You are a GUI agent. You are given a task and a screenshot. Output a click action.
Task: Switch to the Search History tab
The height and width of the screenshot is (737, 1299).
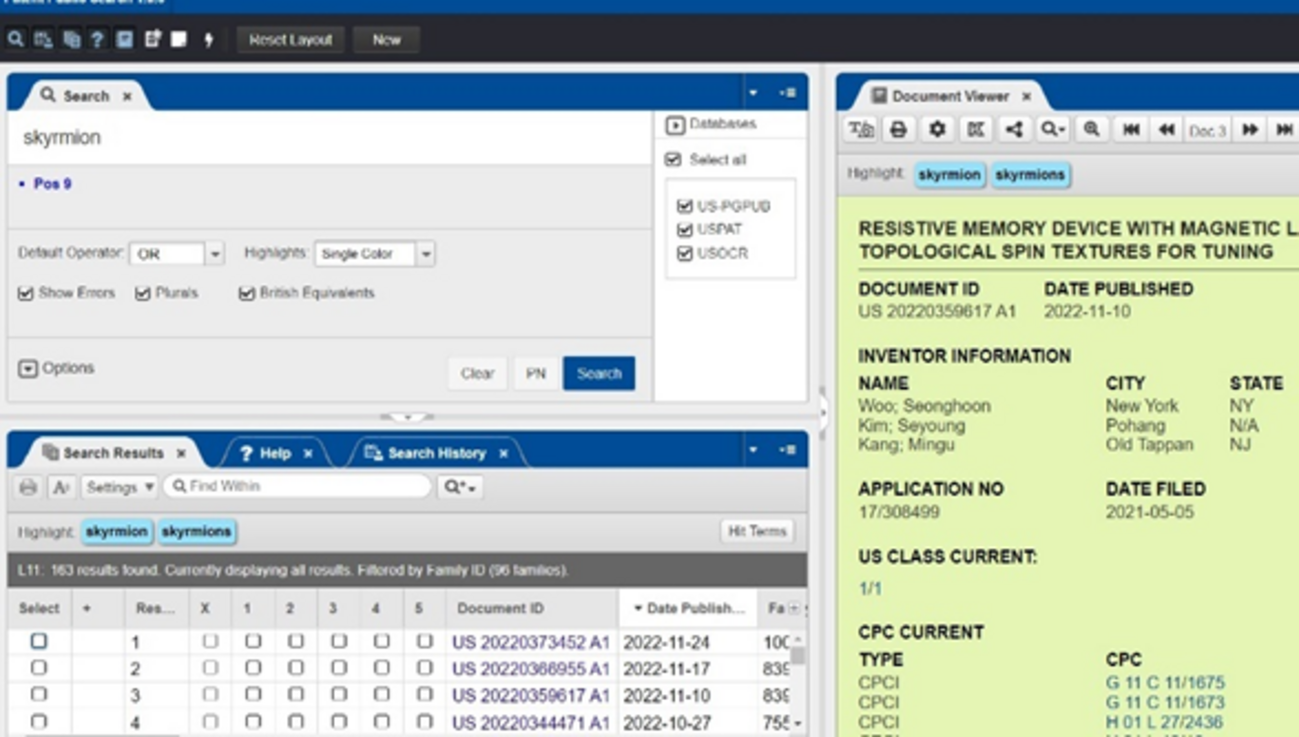pyautogui.click(x=436, y=453)
